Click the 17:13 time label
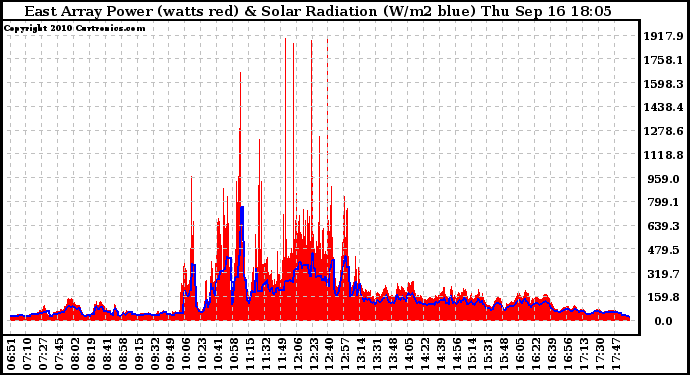690x375 pixels. (x=584, y=353)
